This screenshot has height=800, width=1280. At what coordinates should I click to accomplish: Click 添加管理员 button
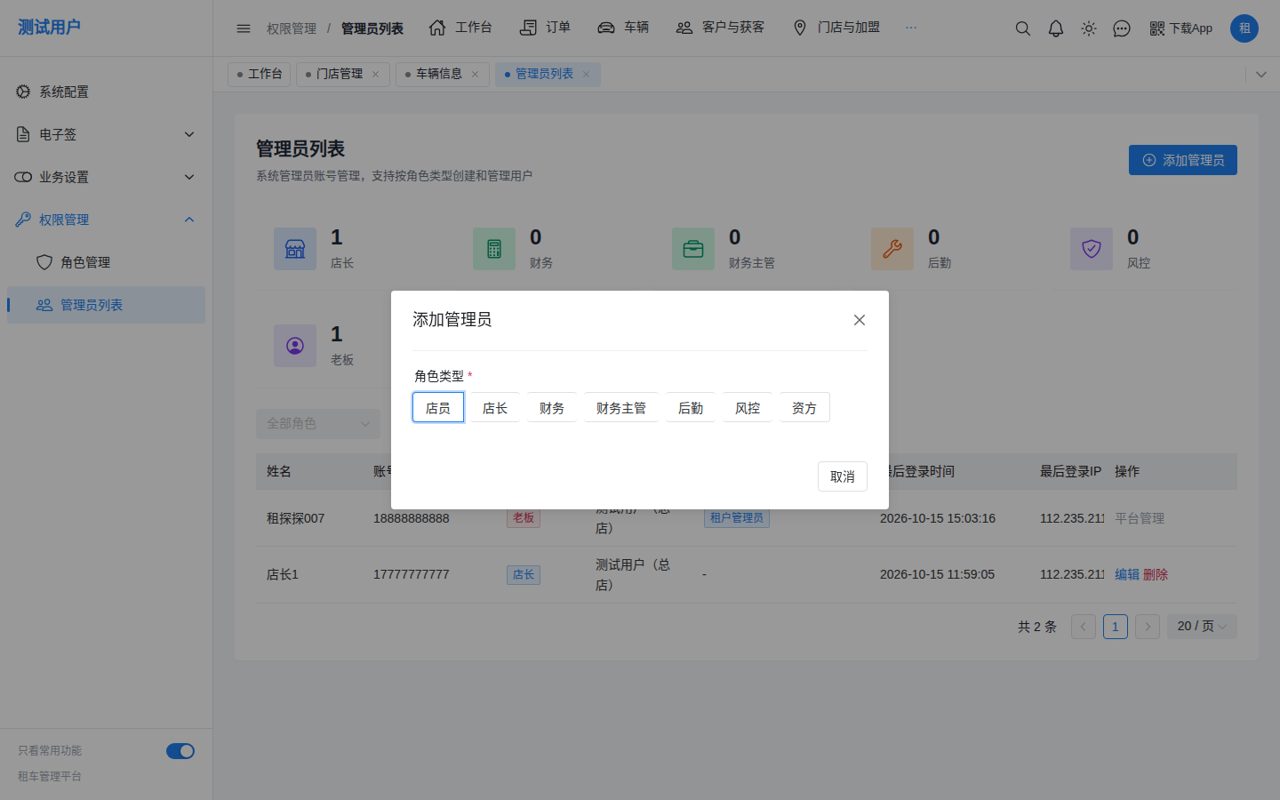tap(1183, 160)
